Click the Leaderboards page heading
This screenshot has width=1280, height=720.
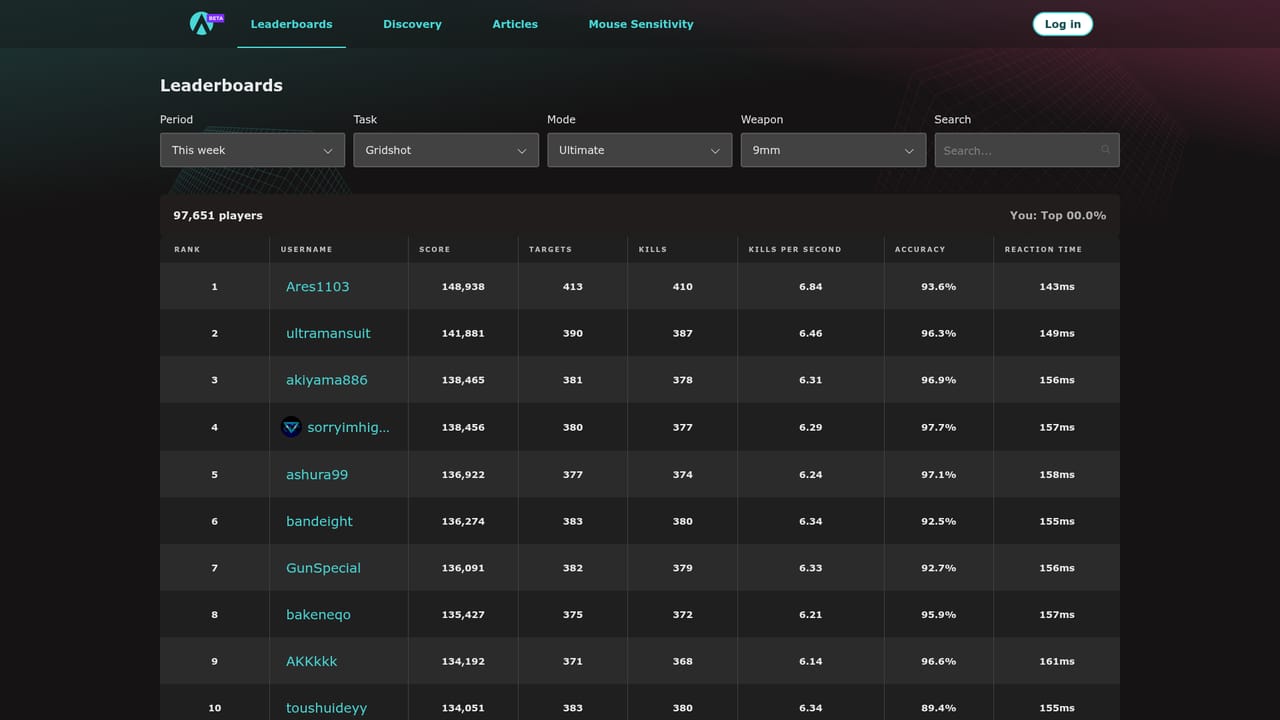click(x=221, y=85)
